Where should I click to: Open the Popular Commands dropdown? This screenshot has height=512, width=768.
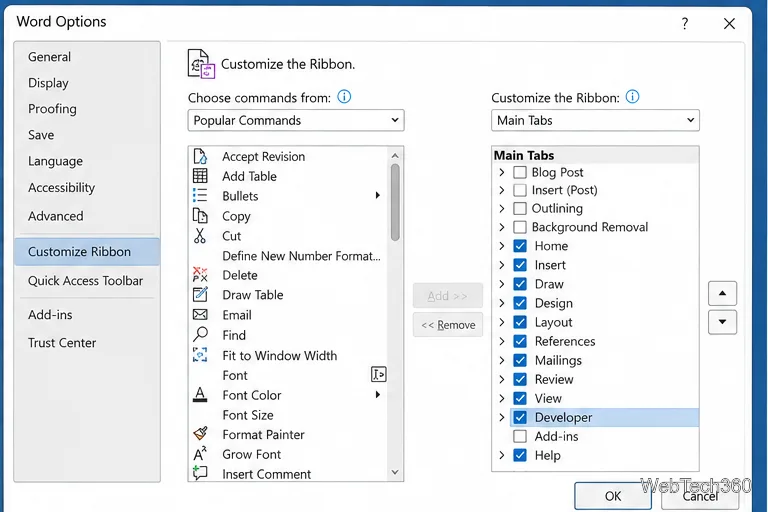(296, 121)
